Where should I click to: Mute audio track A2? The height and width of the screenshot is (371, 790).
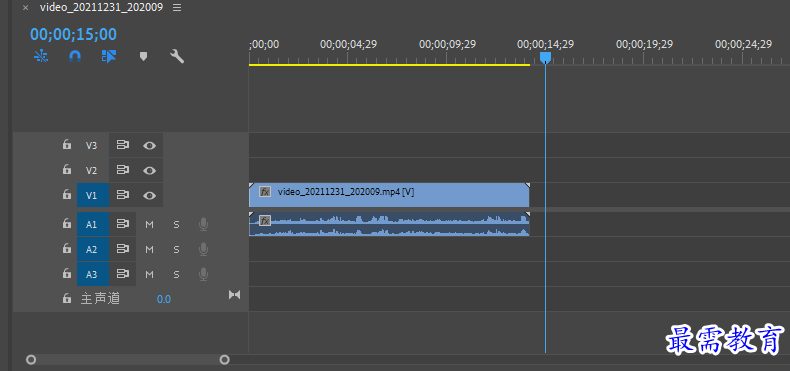[x=149, y=250]
